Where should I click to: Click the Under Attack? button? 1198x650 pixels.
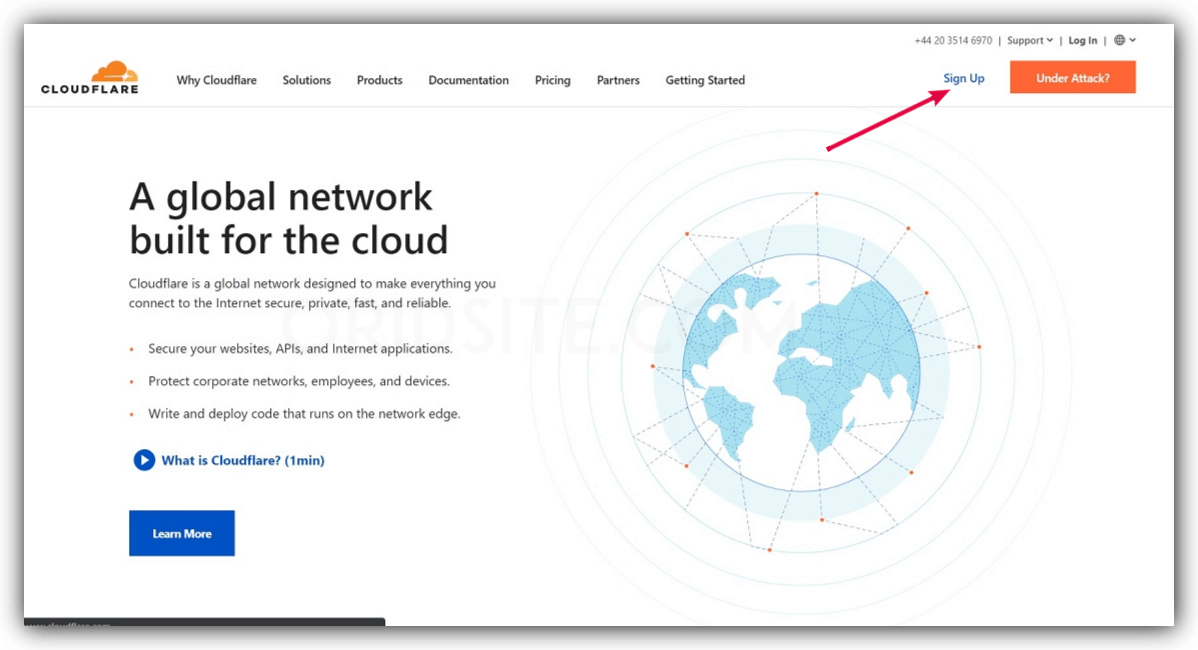click(1073, 77)
